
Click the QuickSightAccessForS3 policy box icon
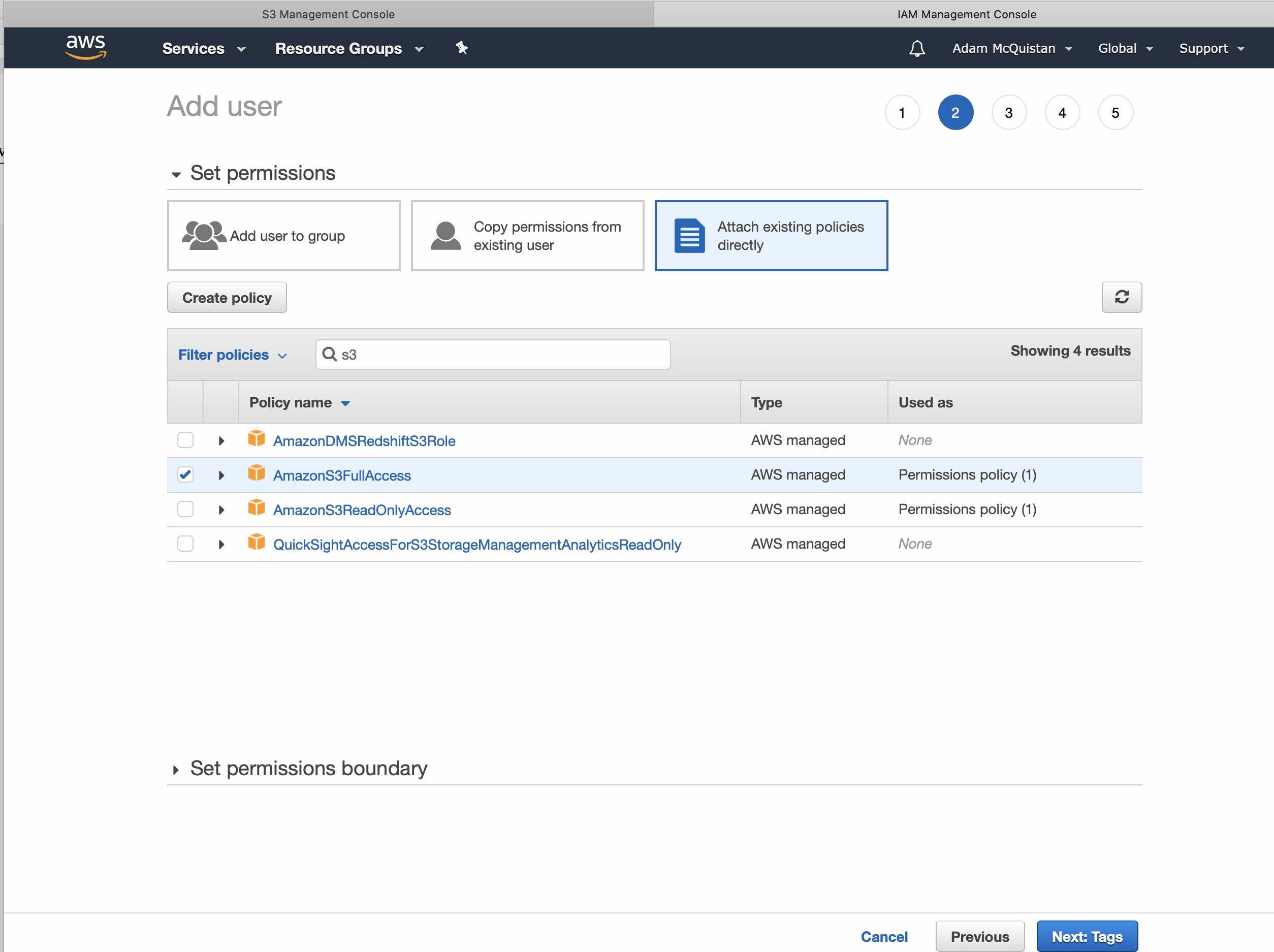click(257, 543)
